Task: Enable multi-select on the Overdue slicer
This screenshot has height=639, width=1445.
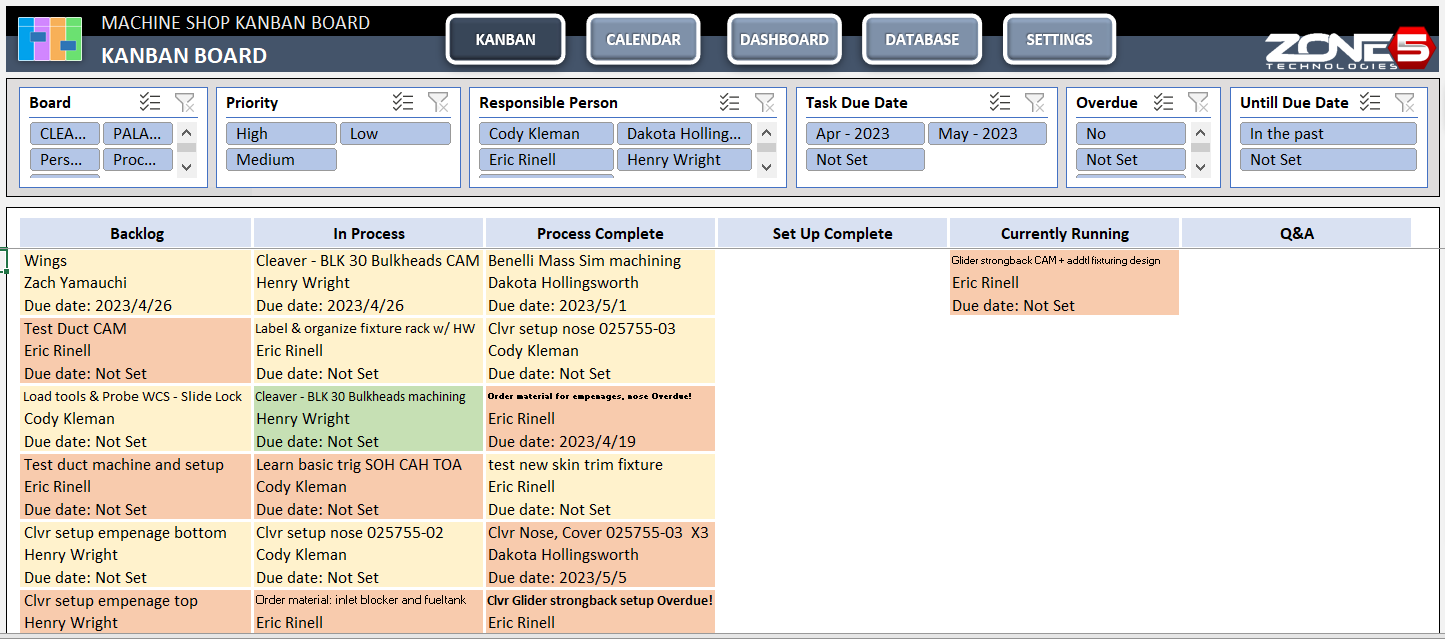Action: (x=1163, y=101)
